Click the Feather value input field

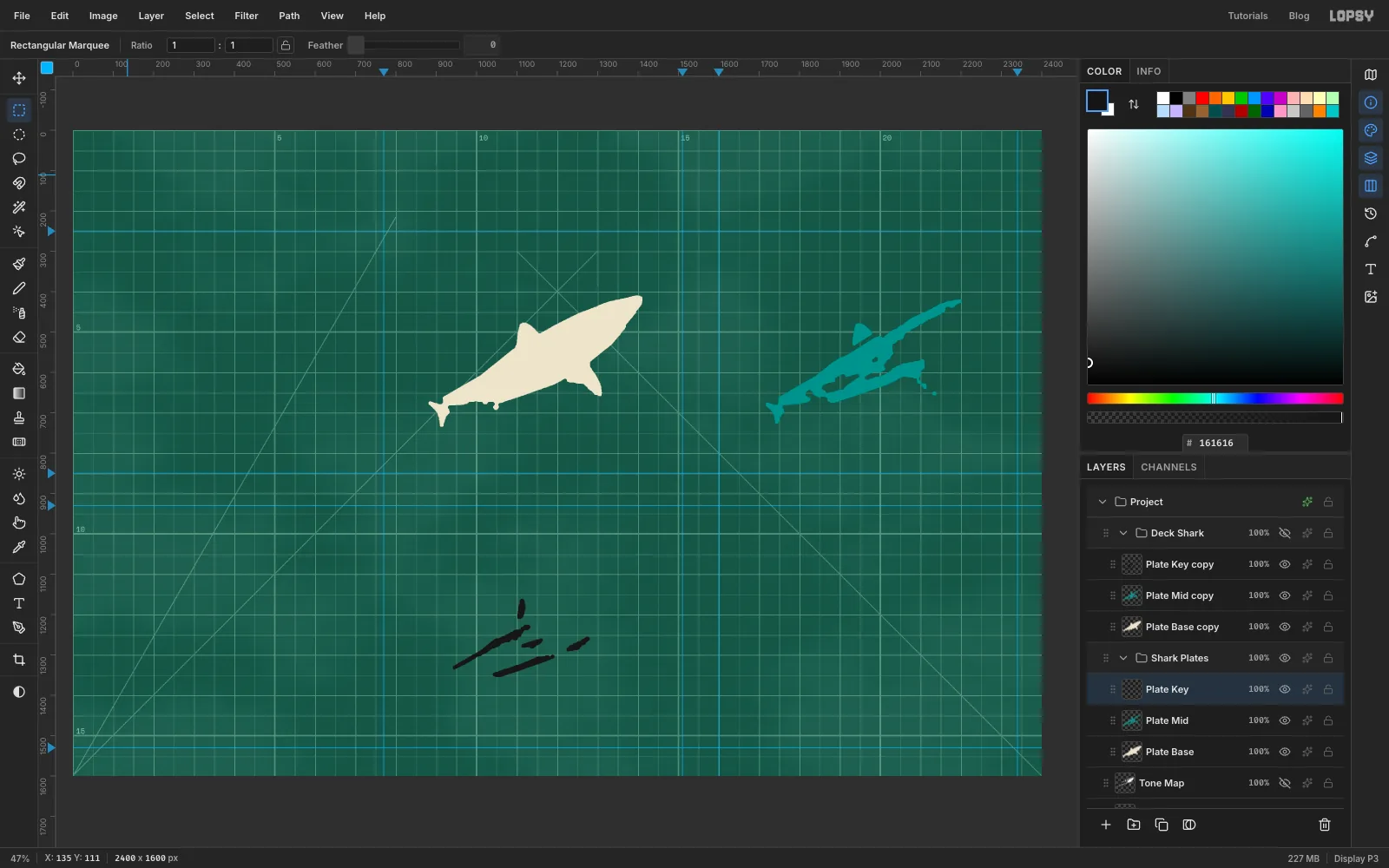(482, 45)
